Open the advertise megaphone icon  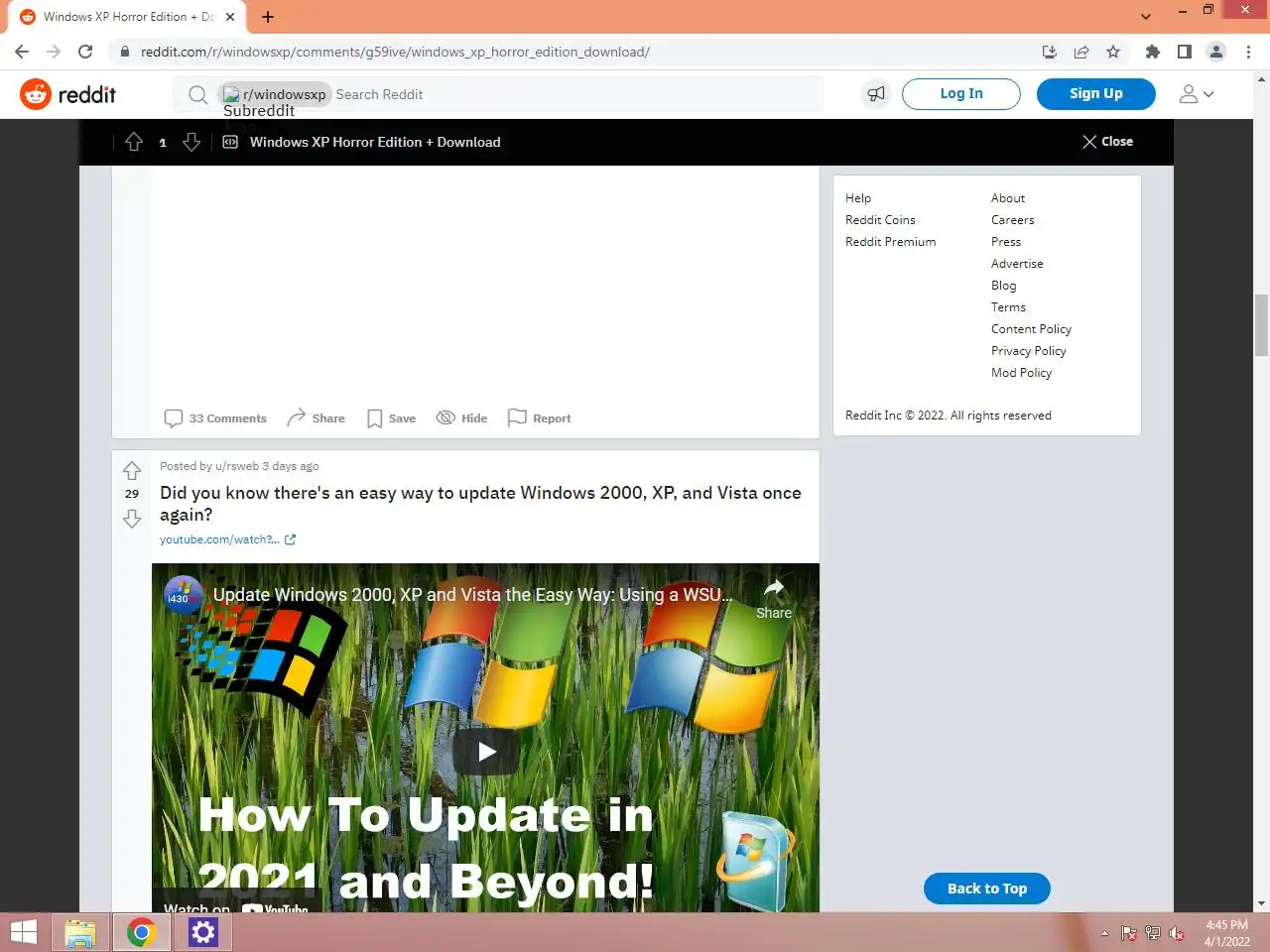(876, 93)
